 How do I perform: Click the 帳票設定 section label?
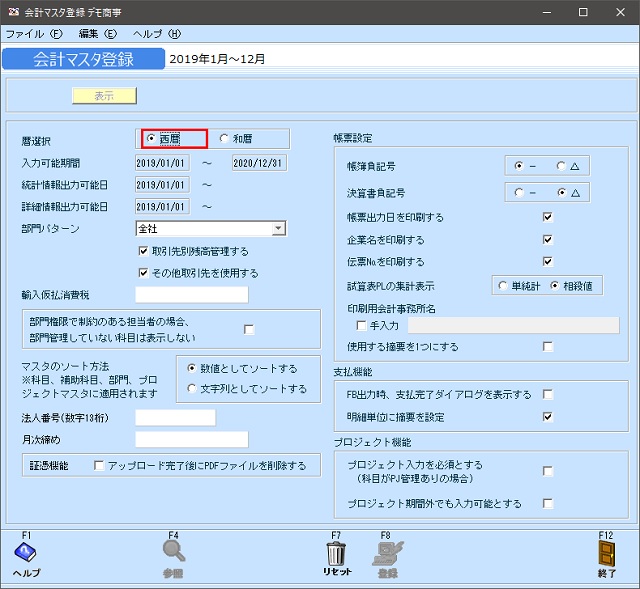(353, 138)
